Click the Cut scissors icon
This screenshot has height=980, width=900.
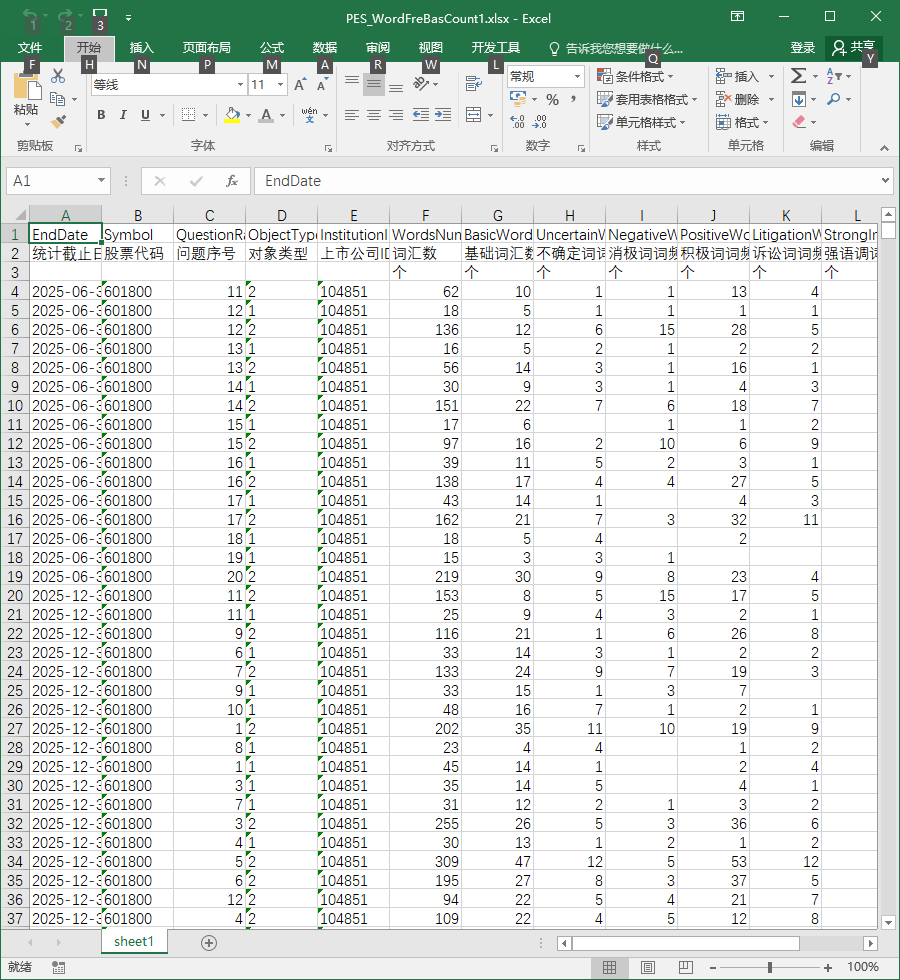click(x=58, y=76)
